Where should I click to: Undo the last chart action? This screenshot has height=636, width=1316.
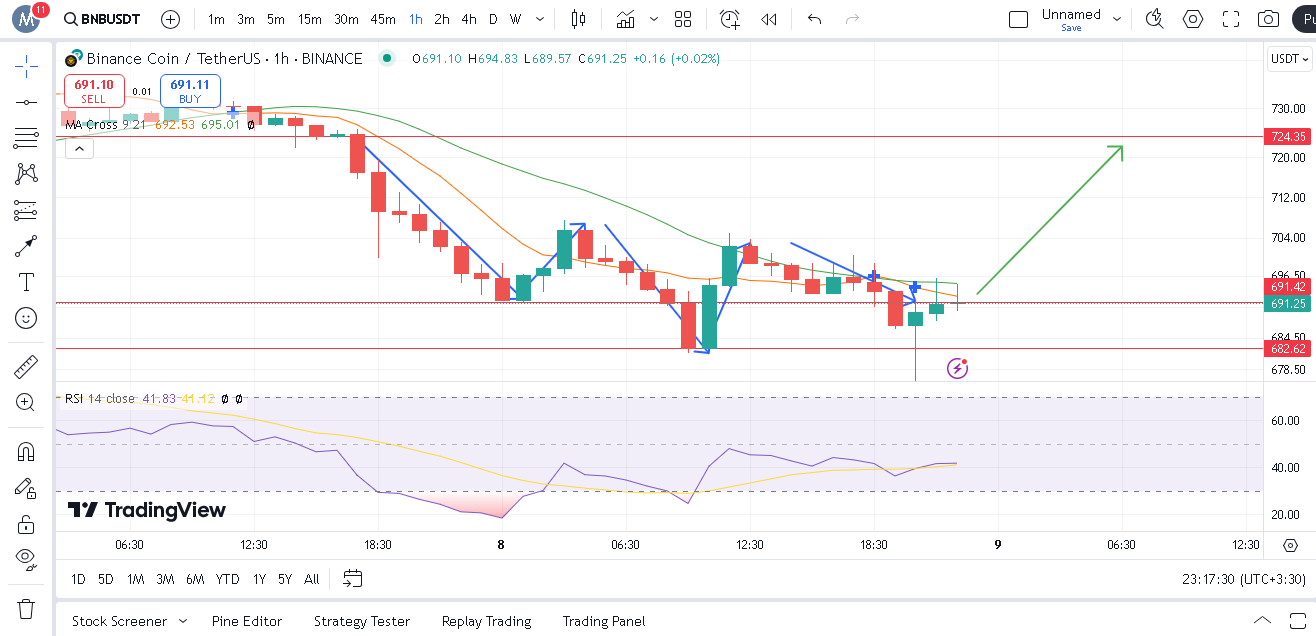(814, 19)
